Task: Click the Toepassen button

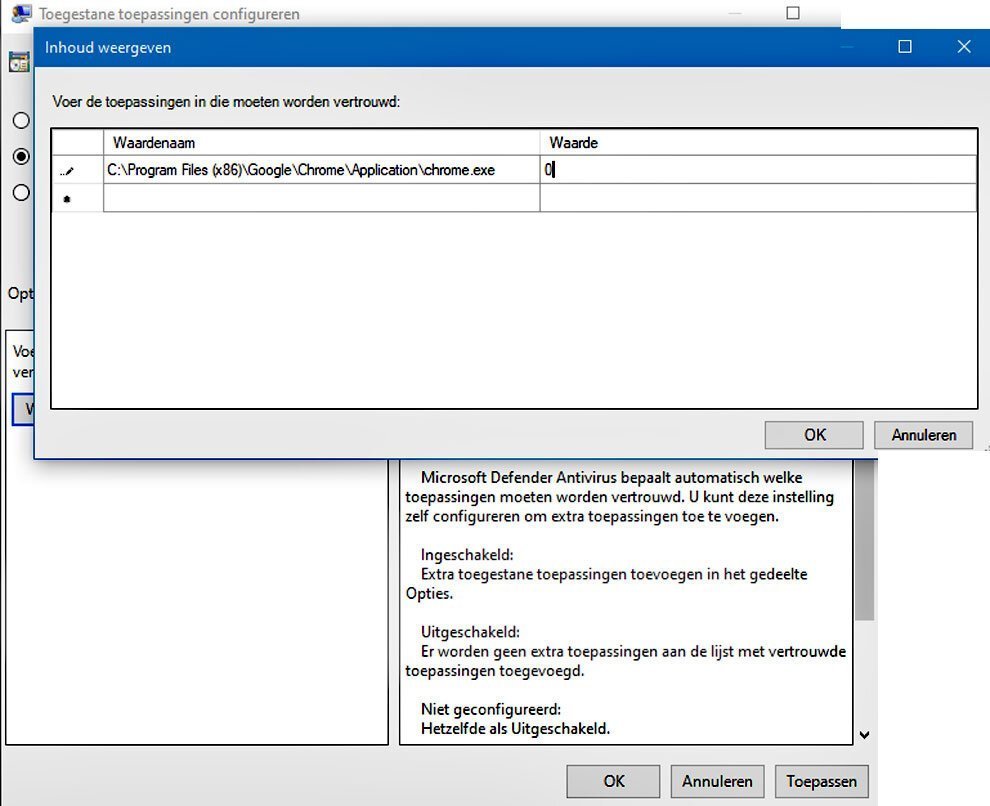Action: pyautogui.click(x=821, y=781)
